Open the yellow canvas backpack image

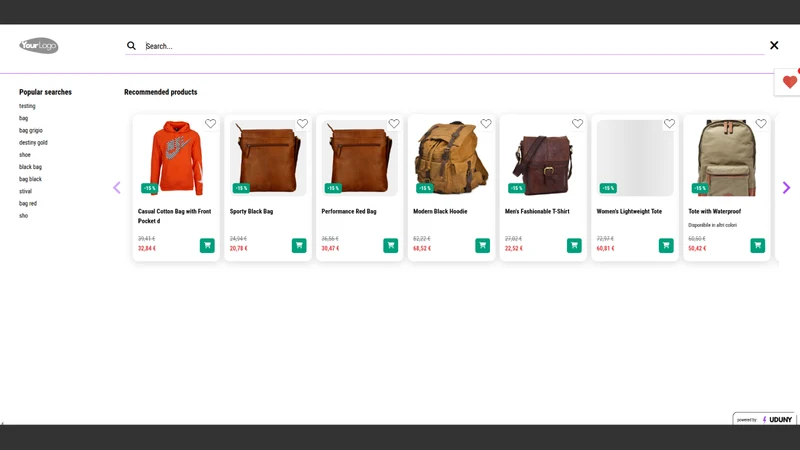click(x=452, y=158)
